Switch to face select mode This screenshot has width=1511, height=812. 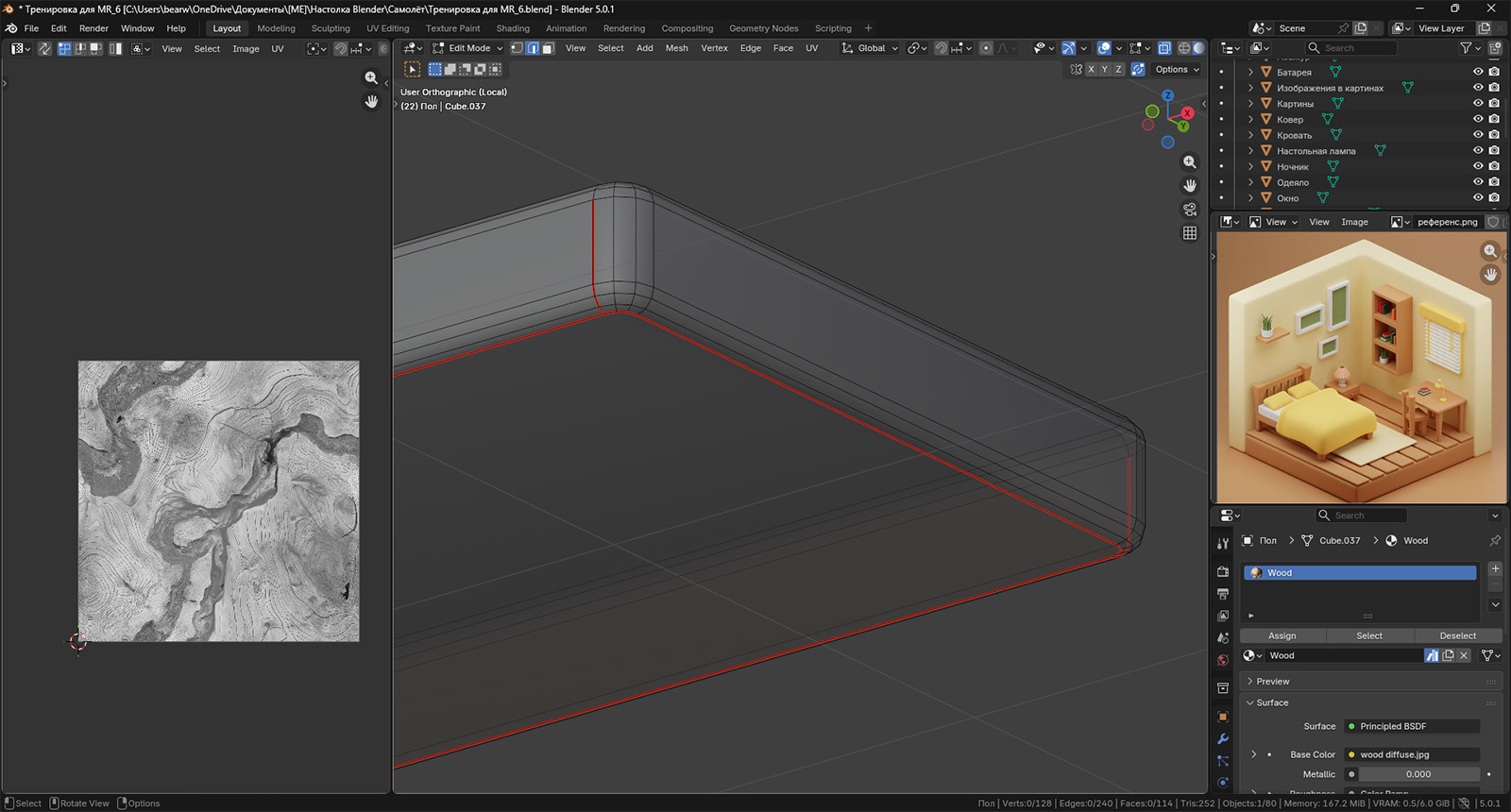pyautogui.click(x=548, y=48)
